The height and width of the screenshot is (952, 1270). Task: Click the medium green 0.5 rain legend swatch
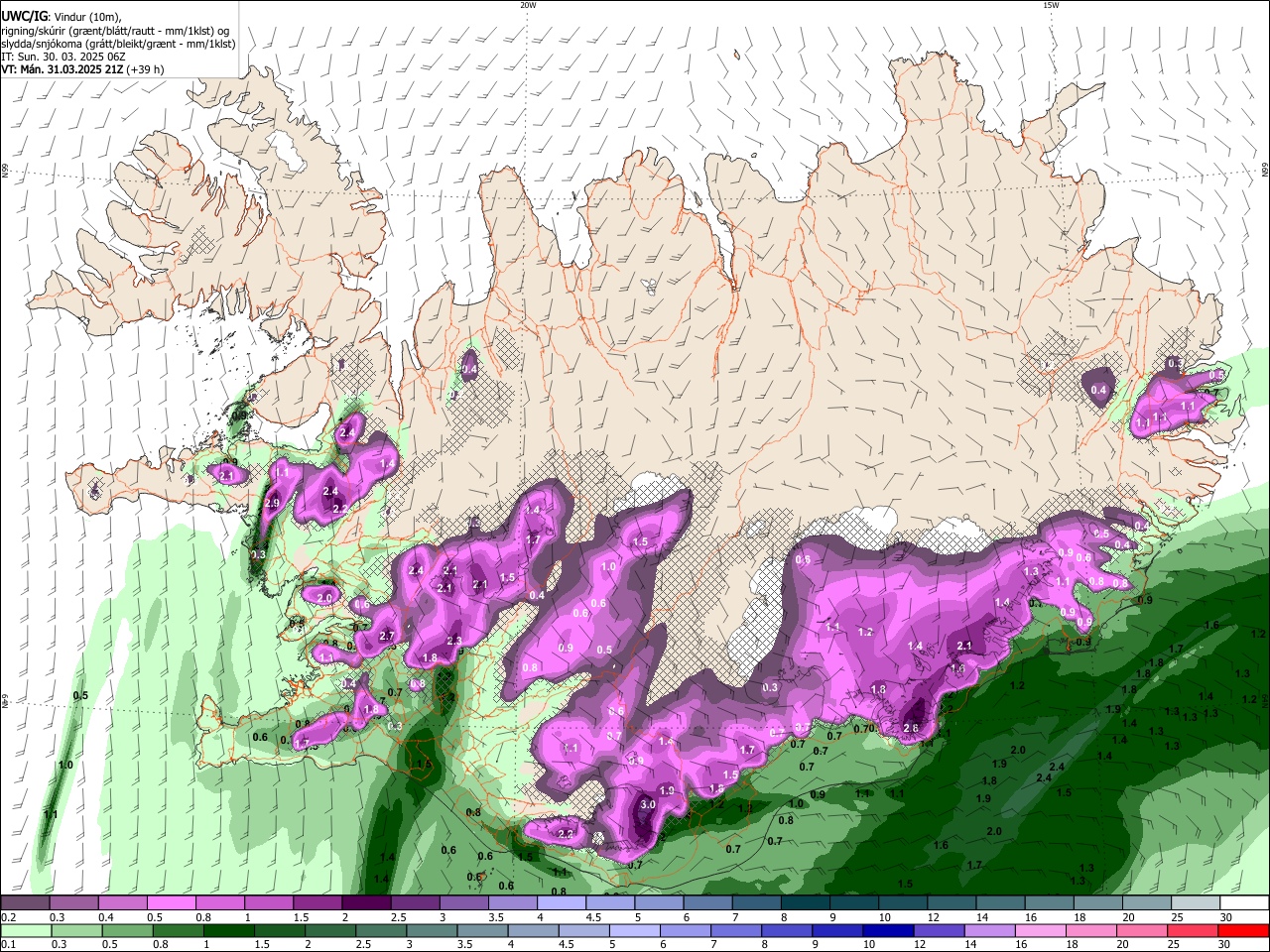[127, 931]
